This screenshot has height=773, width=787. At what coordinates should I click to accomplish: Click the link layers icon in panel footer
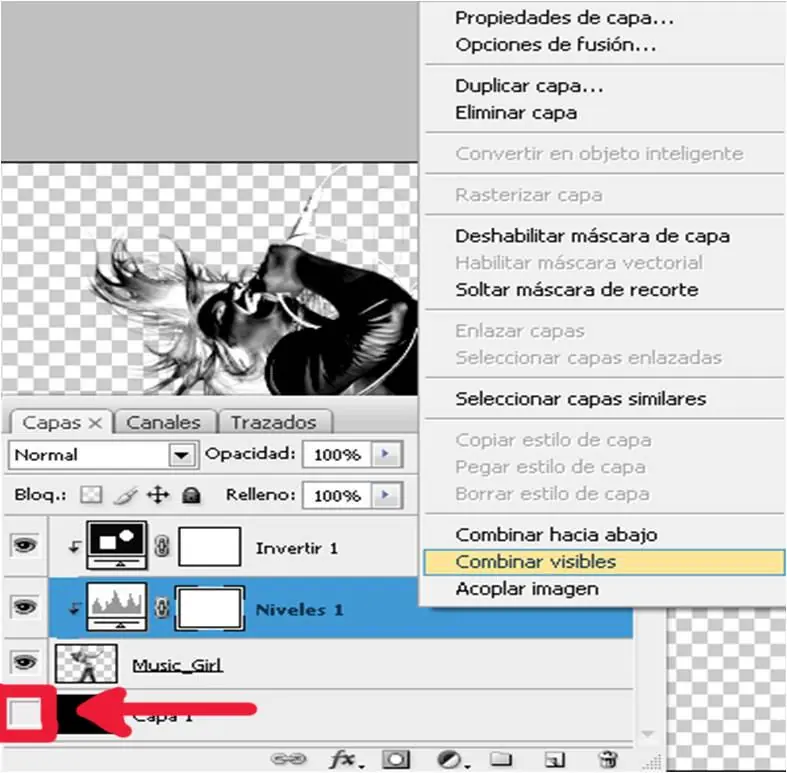(288, 758)
